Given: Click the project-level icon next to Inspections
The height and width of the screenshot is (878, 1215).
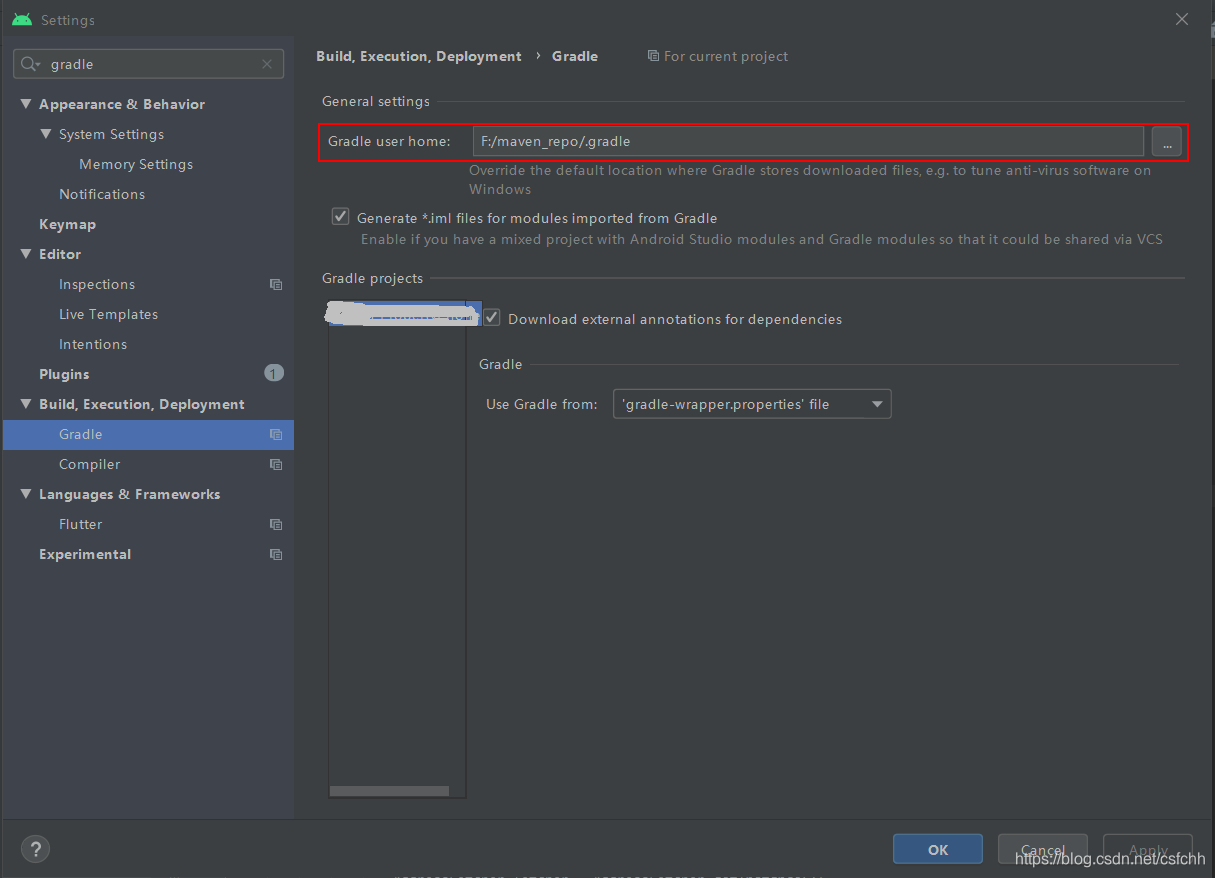Looking at the screenshot, I should click(x=276, y=284).
